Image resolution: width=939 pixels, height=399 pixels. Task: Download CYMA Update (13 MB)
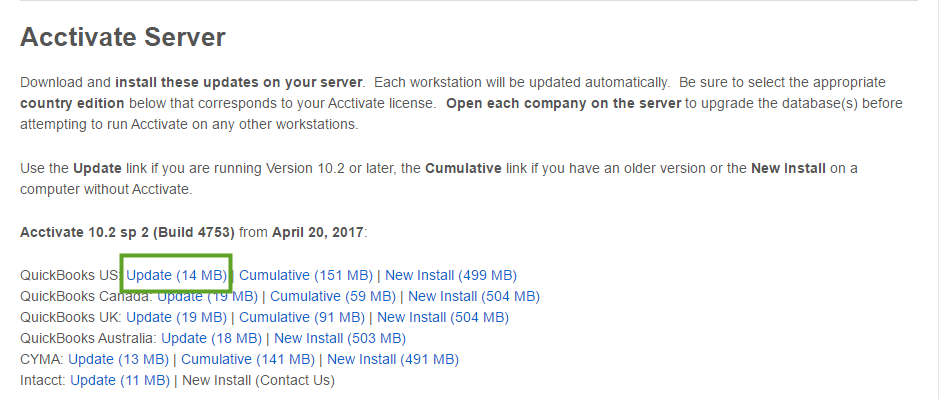(x=118, y=359)
